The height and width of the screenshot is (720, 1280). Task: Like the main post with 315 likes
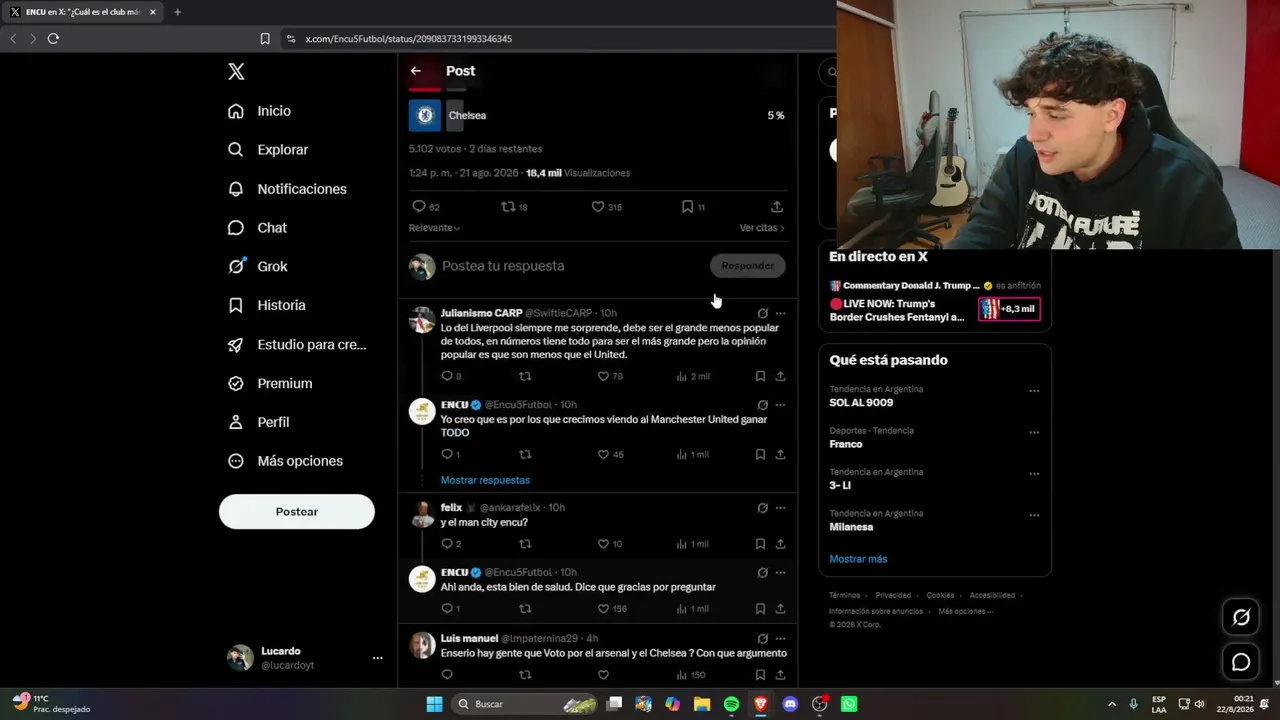598,207
